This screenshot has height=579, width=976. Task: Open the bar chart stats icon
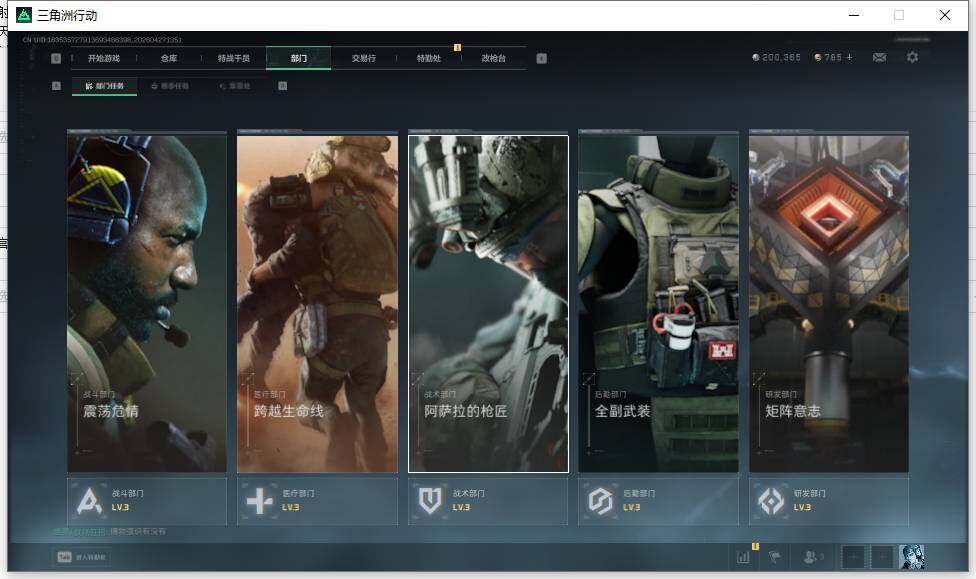[x=743, y=557]
